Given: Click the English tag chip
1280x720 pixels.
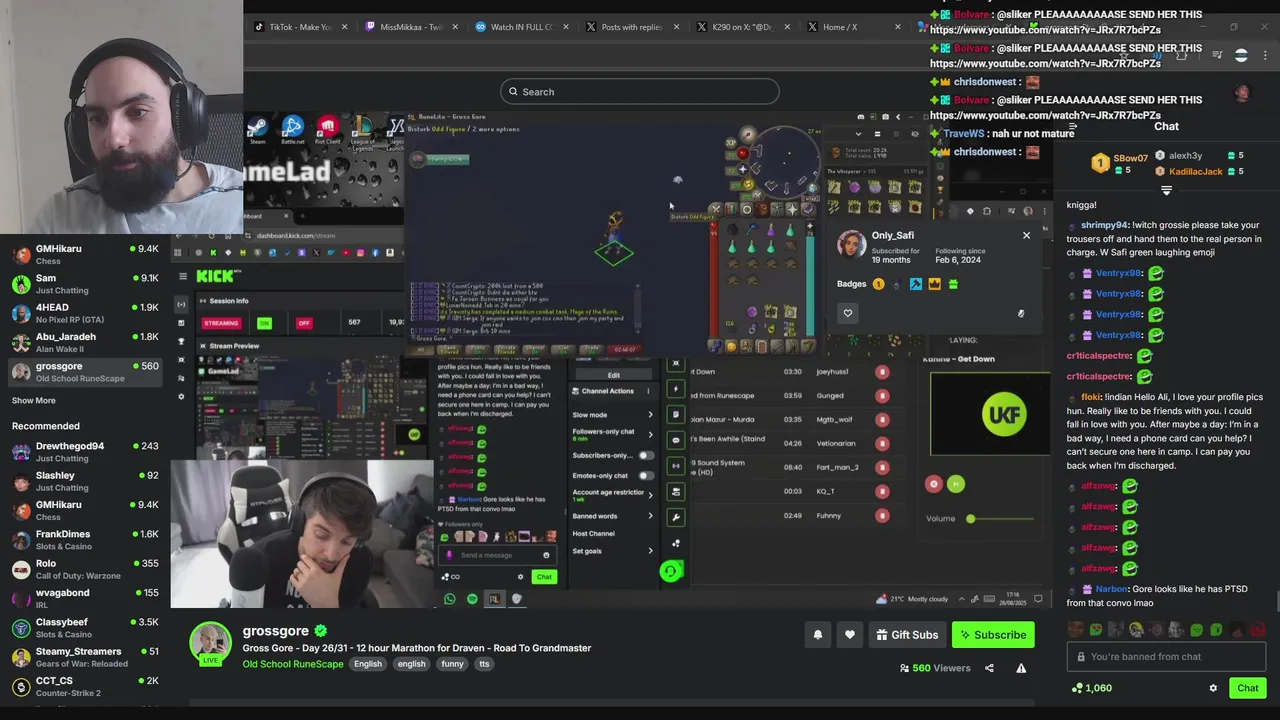Looking at the screenshot, I should coord(368,664).
